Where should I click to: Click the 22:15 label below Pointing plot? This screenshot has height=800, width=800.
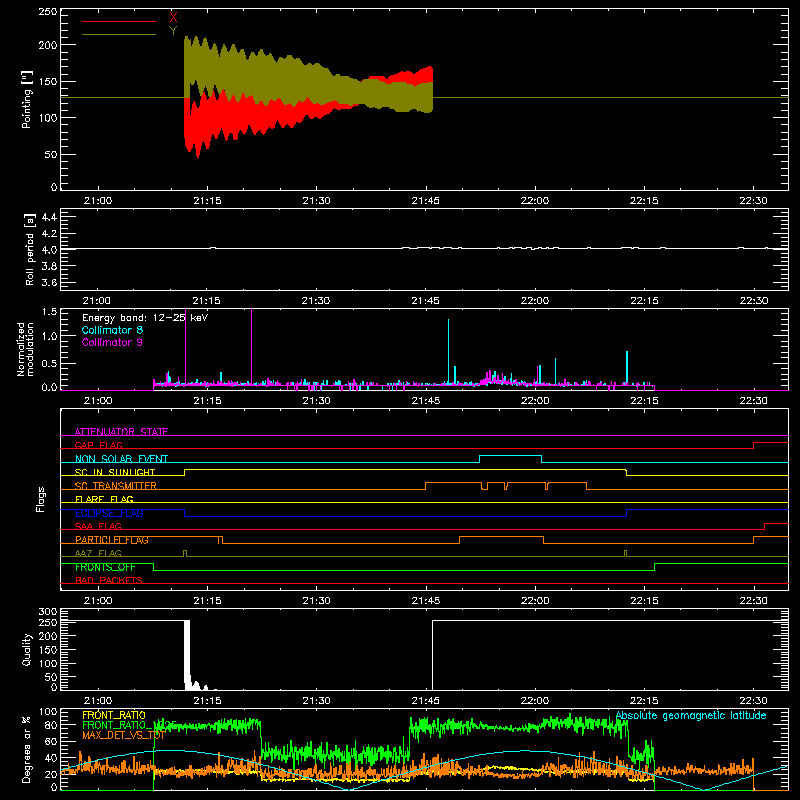tap(644, 201)
